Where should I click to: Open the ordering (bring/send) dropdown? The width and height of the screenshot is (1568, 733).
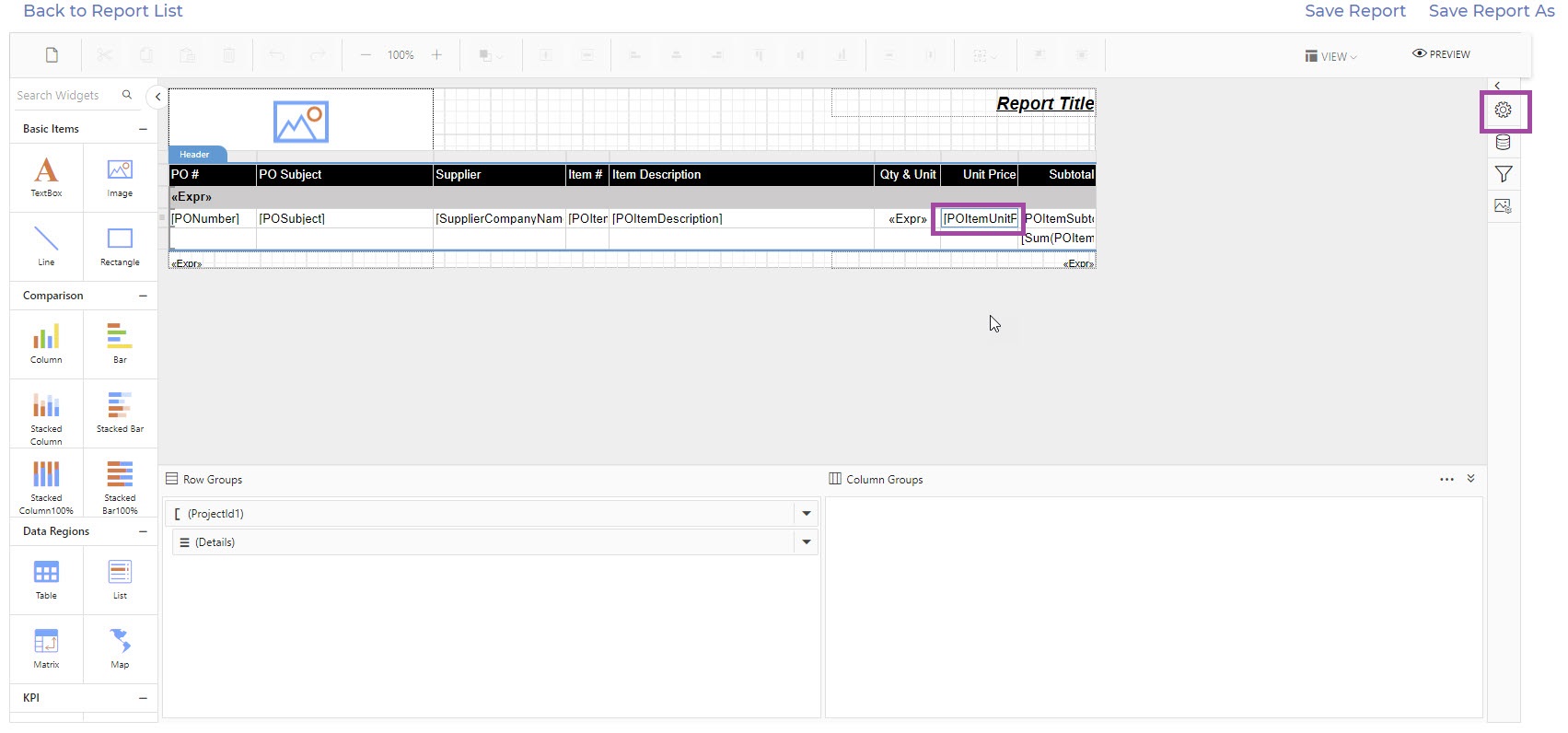click(491, 55)
